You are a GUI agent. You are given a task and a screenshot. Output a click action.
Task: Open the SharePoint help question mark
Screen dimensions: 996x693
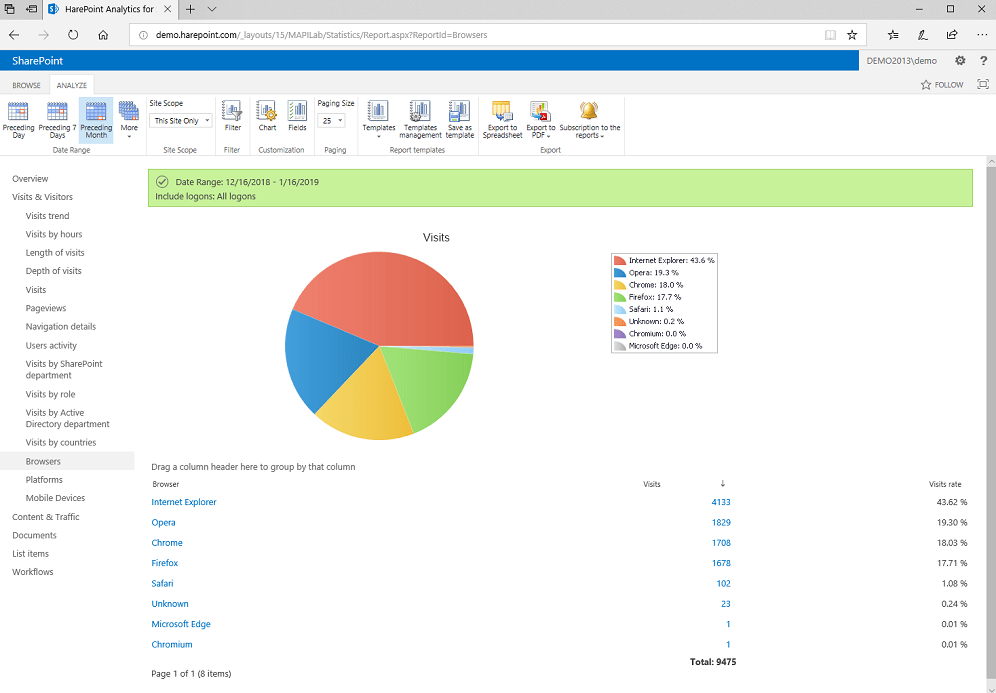[983, 61]
